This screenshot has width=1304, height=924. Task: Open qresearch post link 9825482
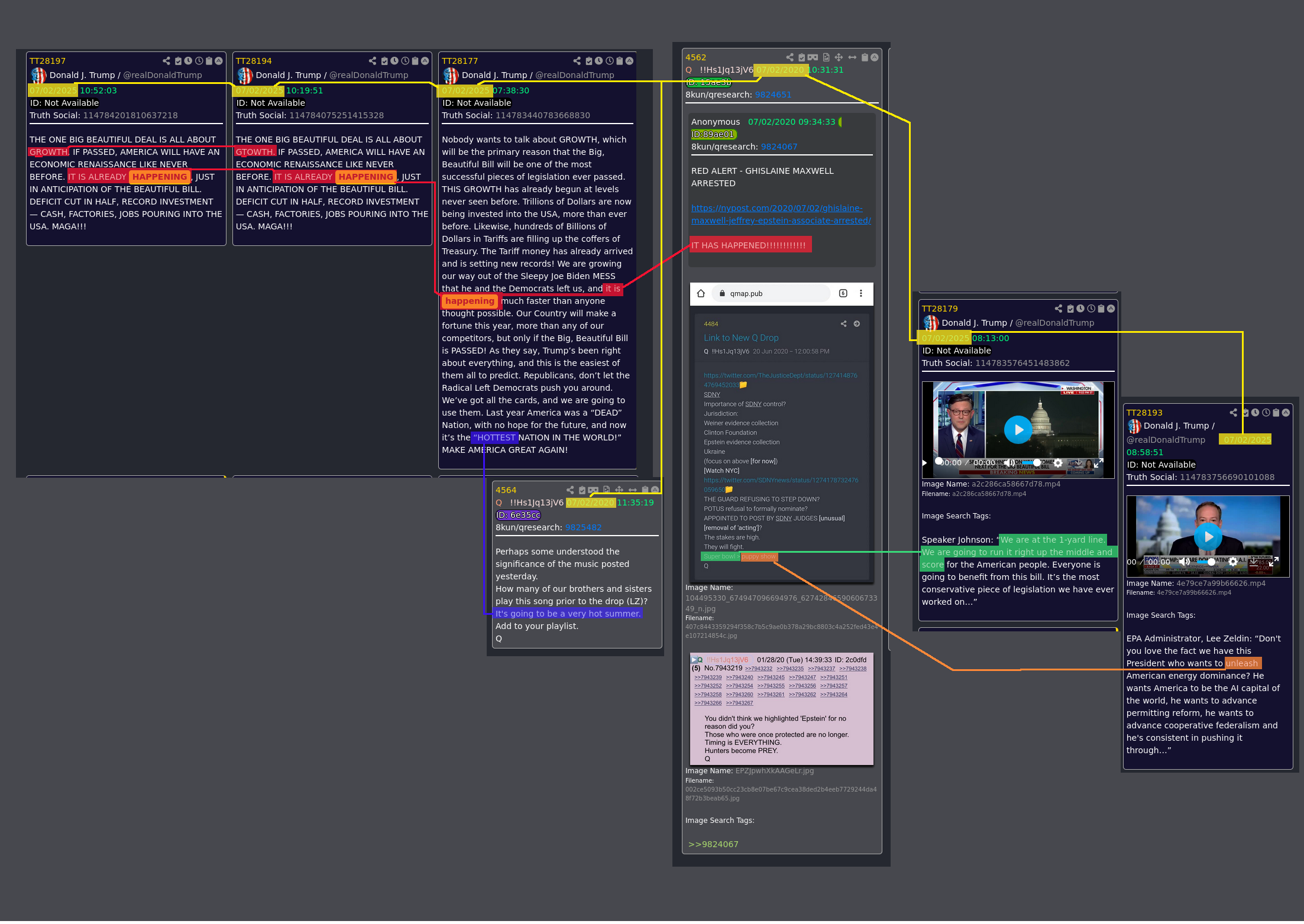(x=583, y=527)
